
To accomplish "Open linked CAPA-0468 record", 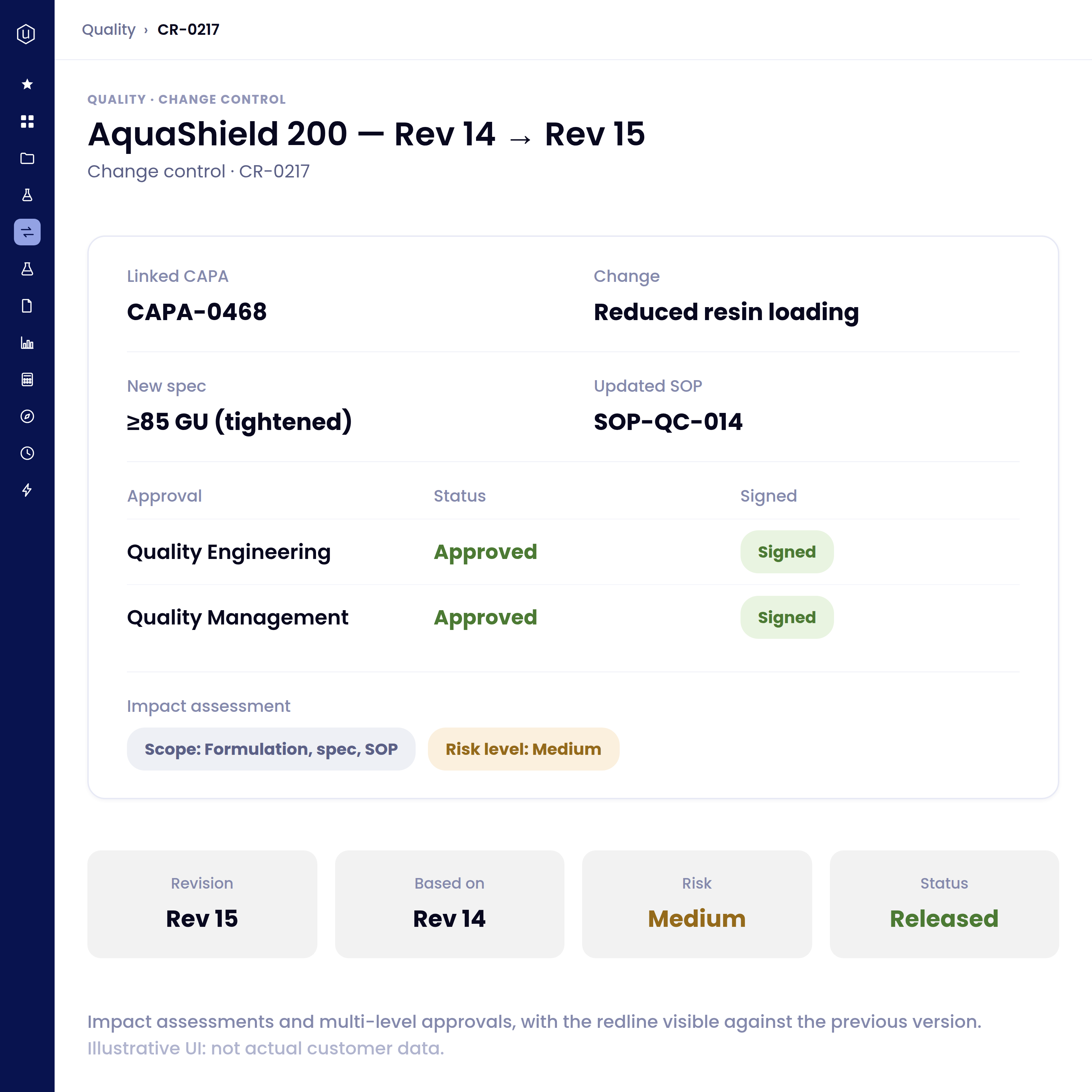I will click(197, 312).
